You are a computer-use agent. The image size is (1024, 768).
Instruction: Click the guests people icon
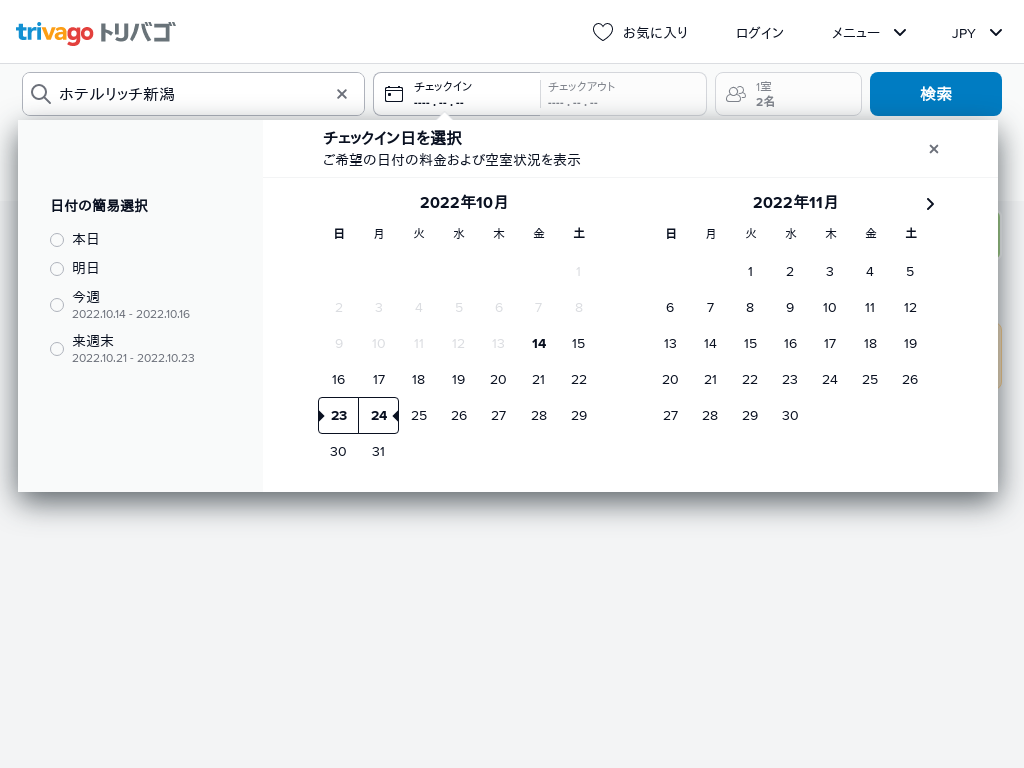pos(736,94)
